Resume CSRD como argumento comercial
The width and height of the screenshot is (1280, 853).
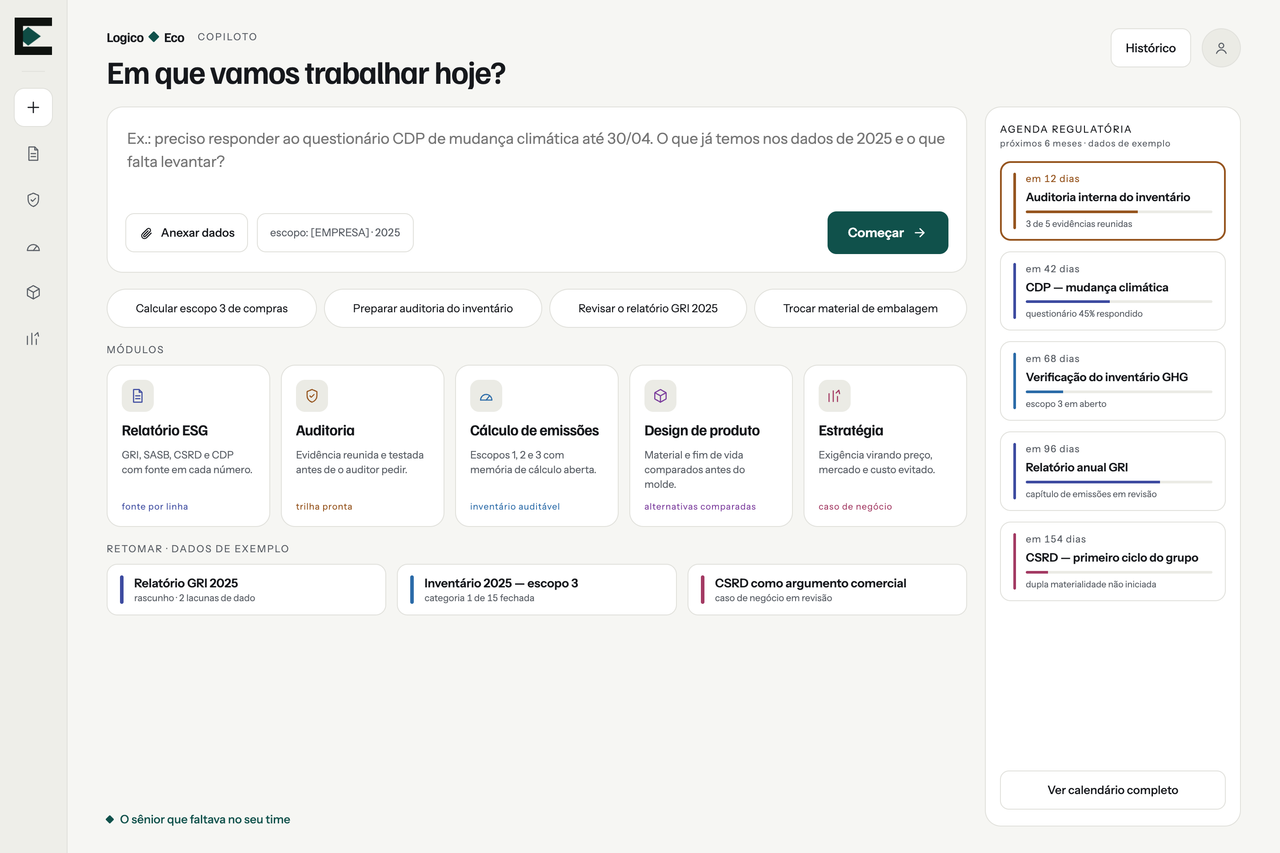pos(827,590)
